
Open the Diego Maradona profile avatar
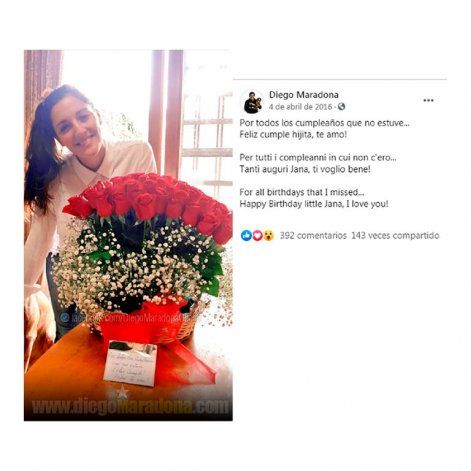[253, 101]
